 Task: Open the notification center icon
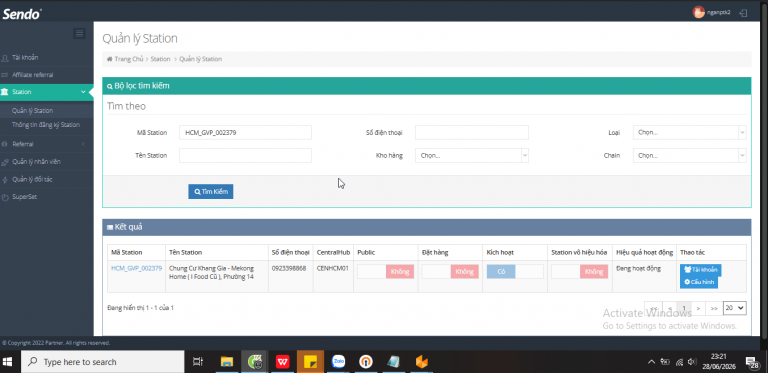(x=752, y=362)
